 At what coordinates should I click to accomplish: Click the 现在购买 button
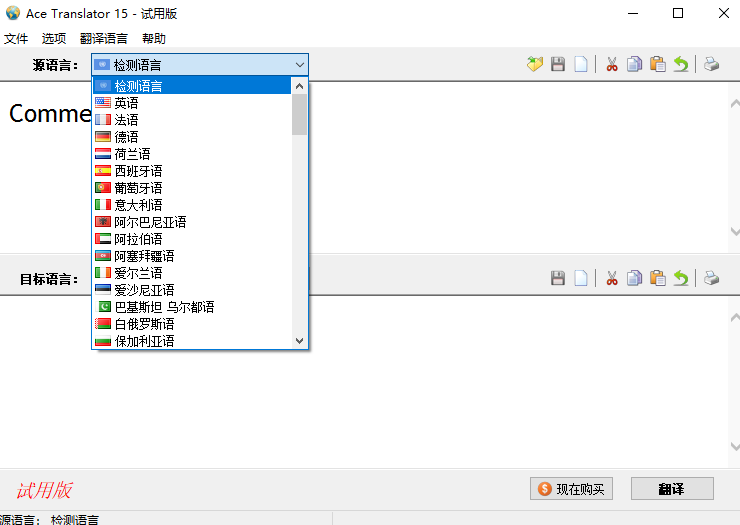click(x=571, y=489)
